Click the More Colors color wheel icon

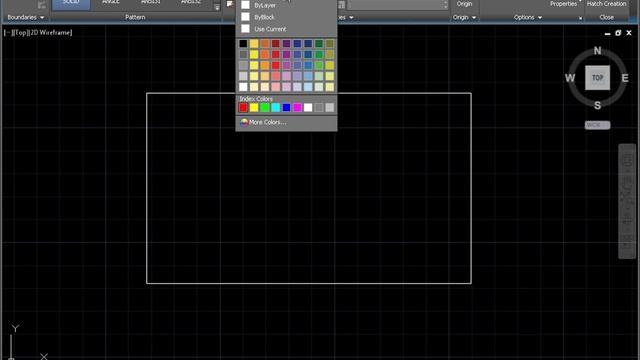(x=244, y=122)
